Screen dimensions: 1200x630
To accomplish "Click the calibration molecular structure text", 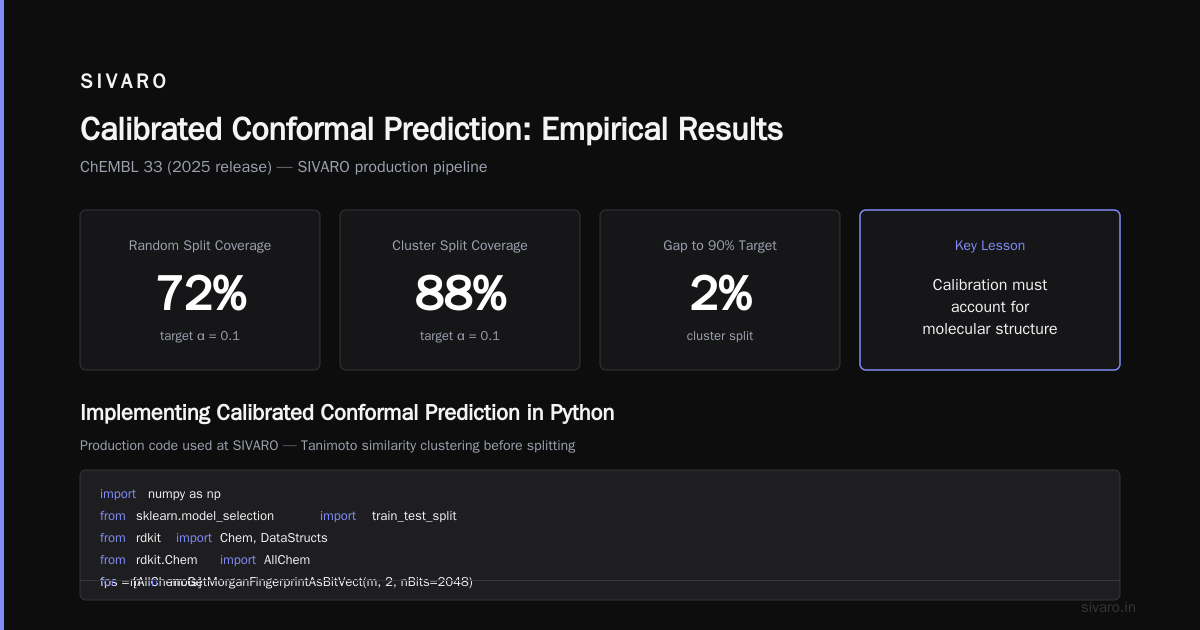I will pos(990,307).
